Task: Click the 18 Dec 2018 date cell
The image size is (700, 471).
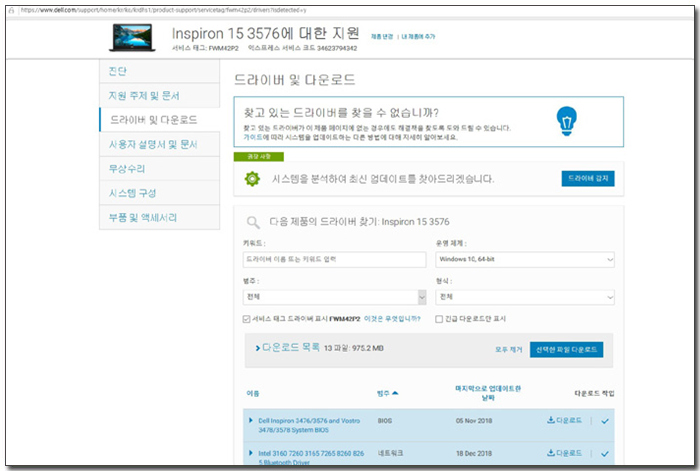Action: click(x=474, y=453)
